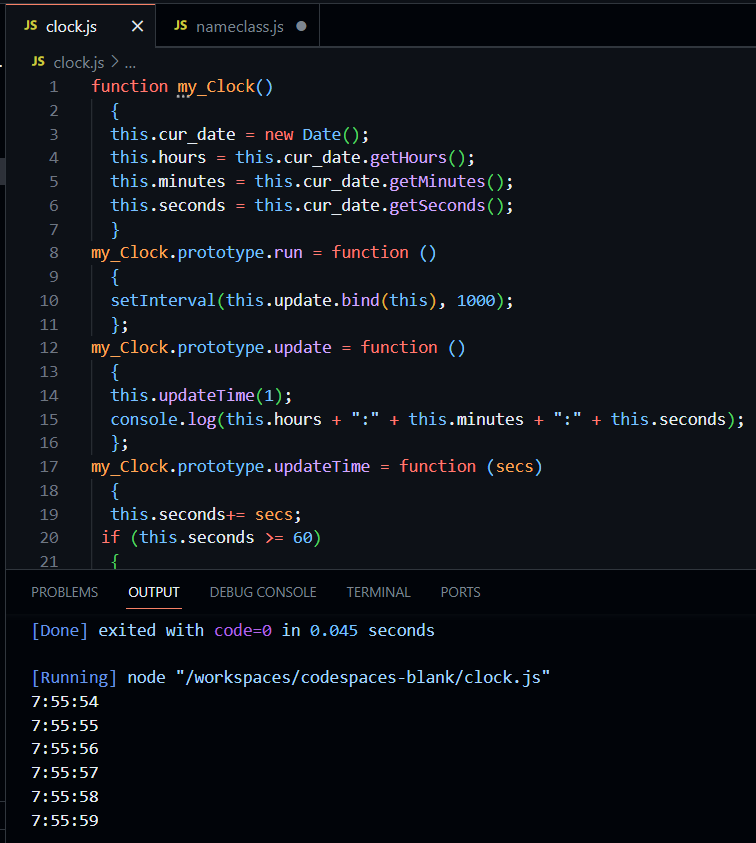Click the 'secs' parameter on line 17

point(515,467)
